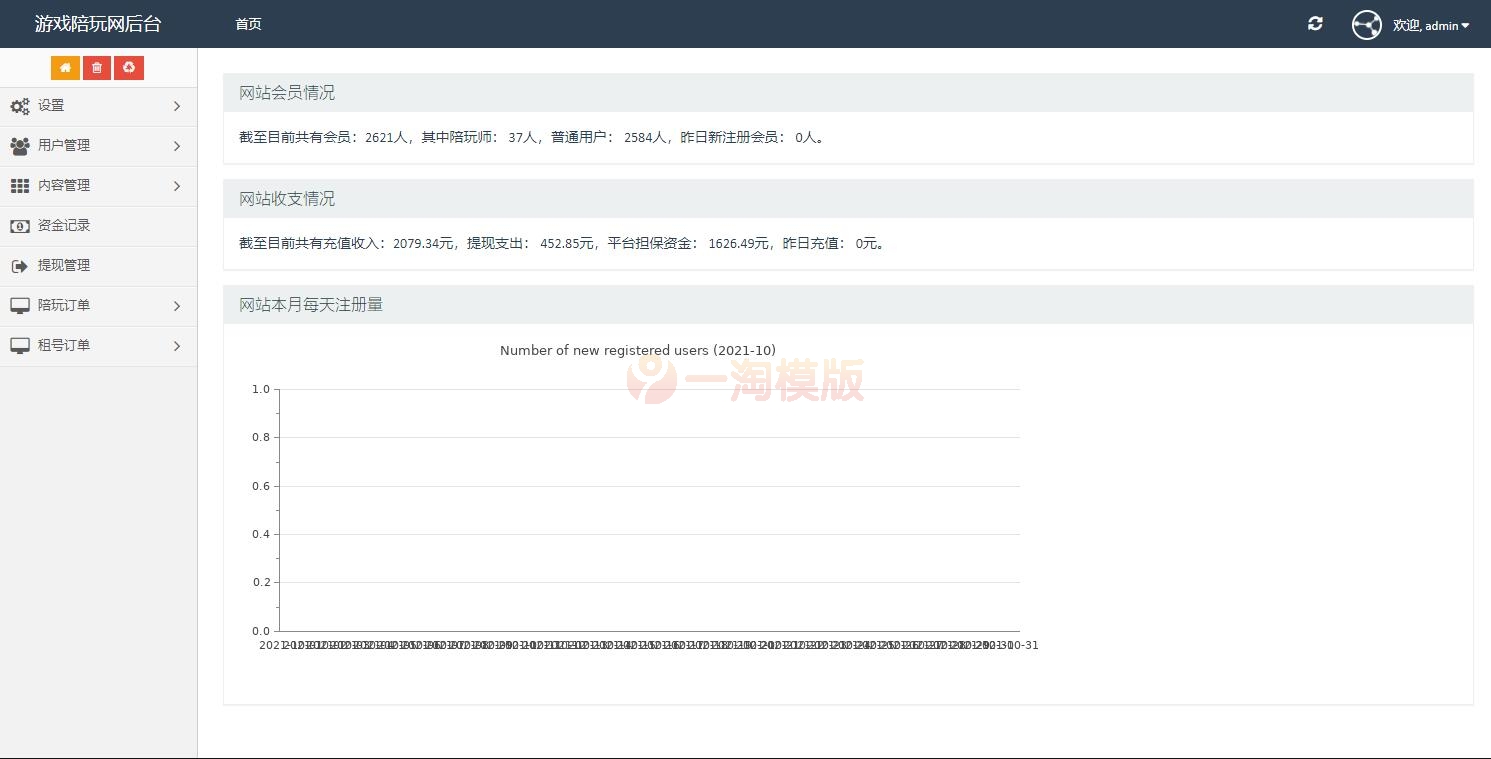Click the red refresh icon beside the trash
Viewport: 1491px width, 759px height.
point(129,67)
